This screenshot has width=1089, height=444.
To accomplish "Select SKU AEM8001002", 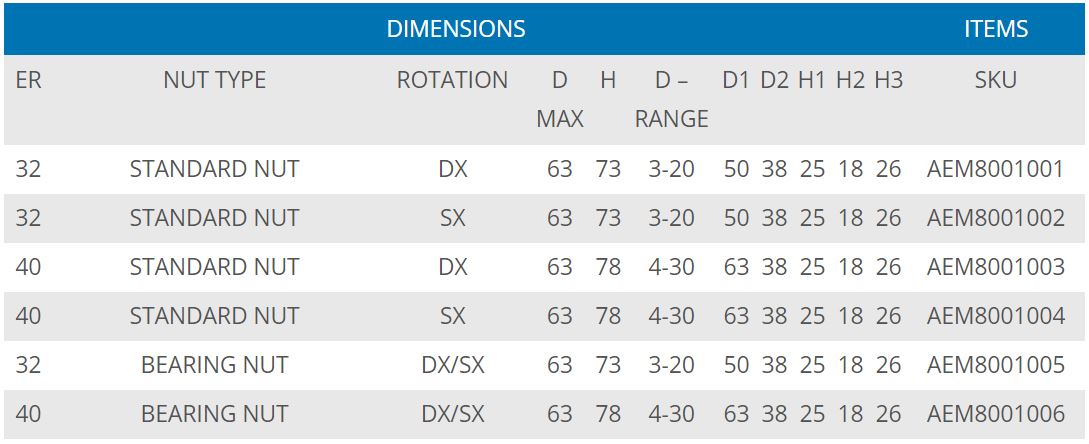I will pyautogui.click(x=995, y=218).
